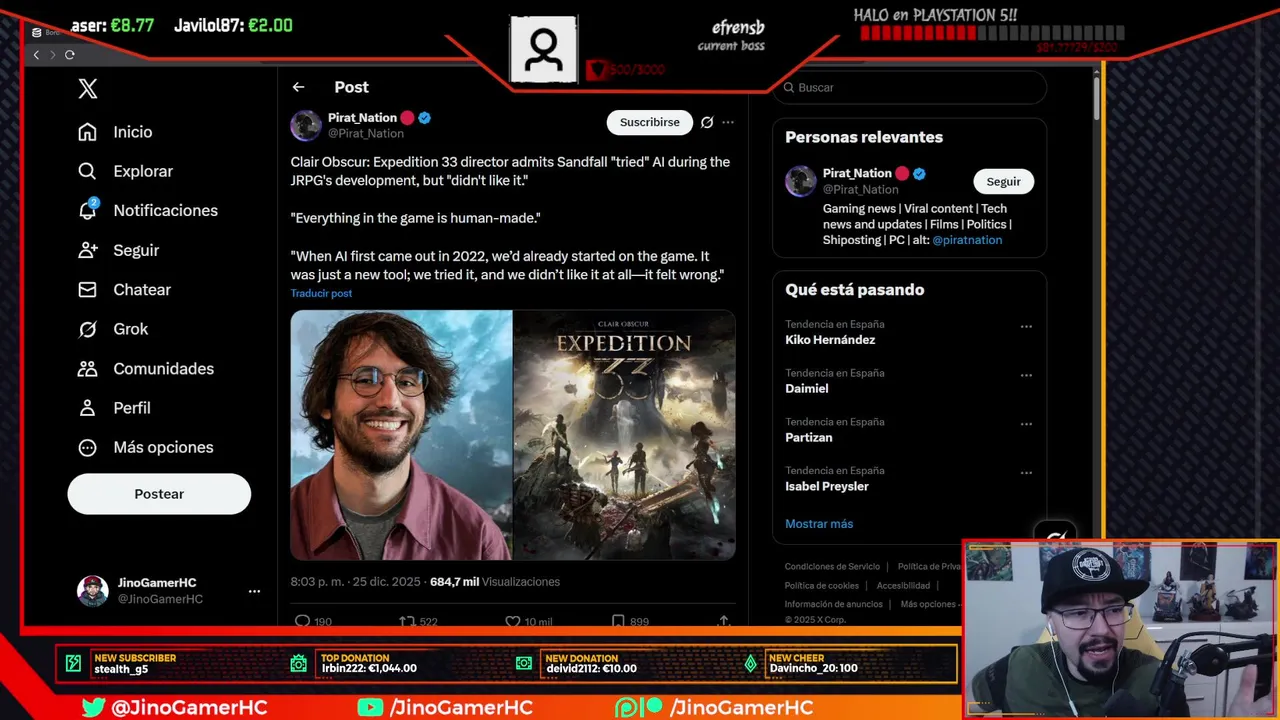Expand Más opciones menu

(145, 447)
